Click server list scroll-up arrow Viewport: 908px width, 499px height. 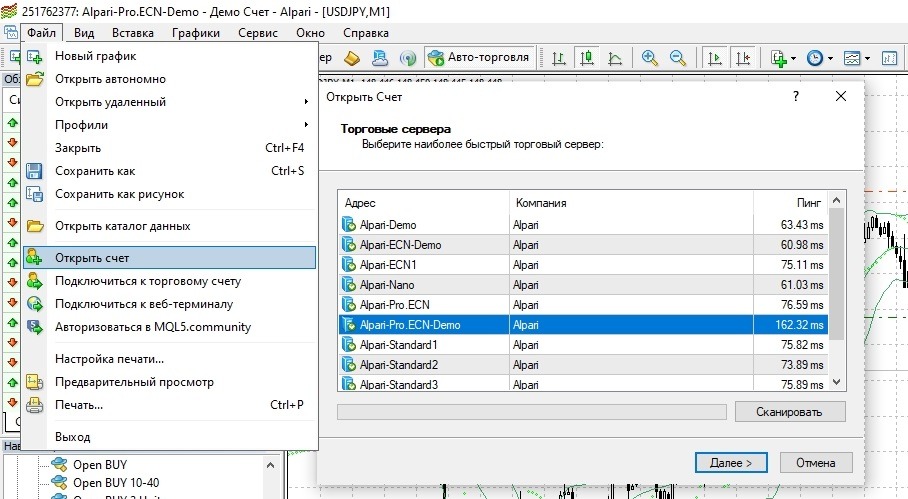click(836, 200)
